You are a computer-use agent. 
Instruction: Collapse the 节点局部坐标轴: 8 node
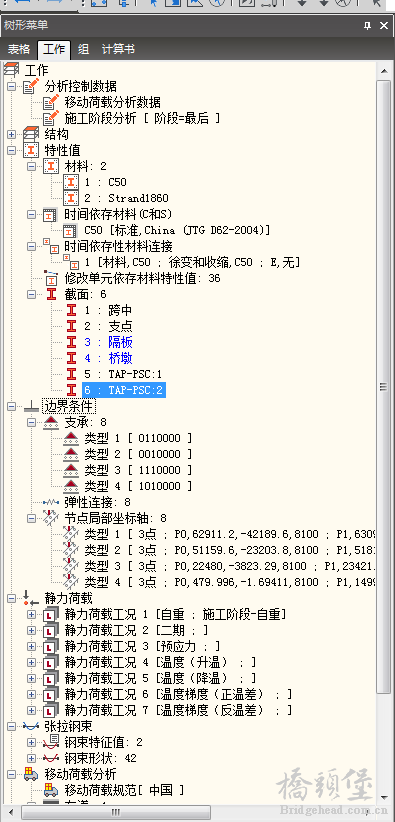pyautogui.click(x=31, y=518)
